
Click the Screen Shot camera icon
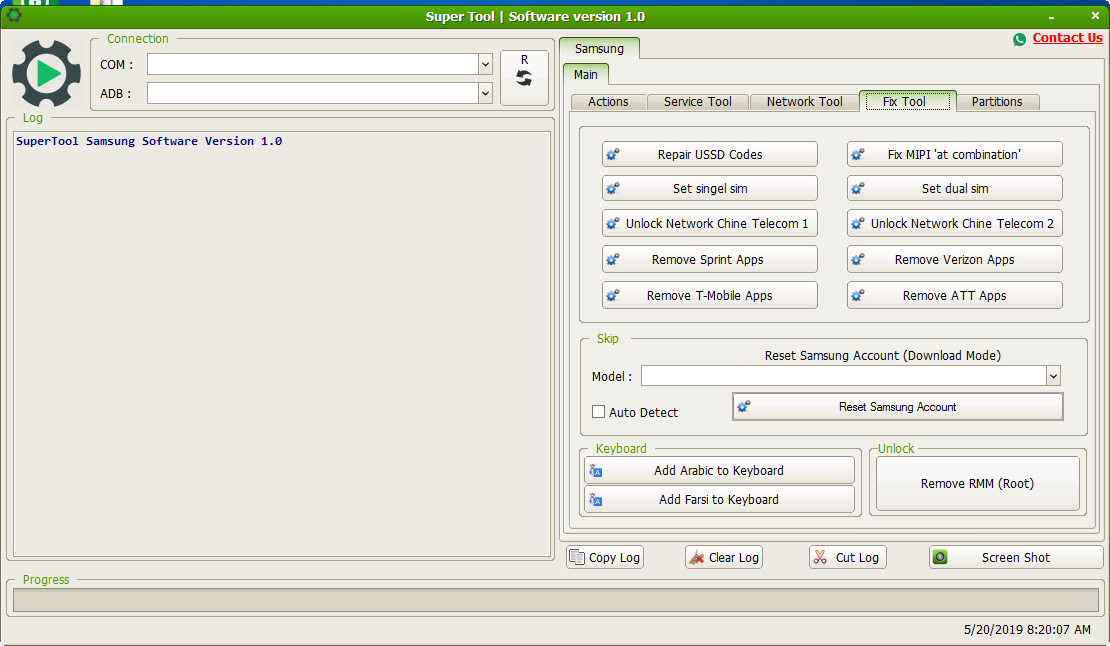pyautogui.click(x=940, y=557)
